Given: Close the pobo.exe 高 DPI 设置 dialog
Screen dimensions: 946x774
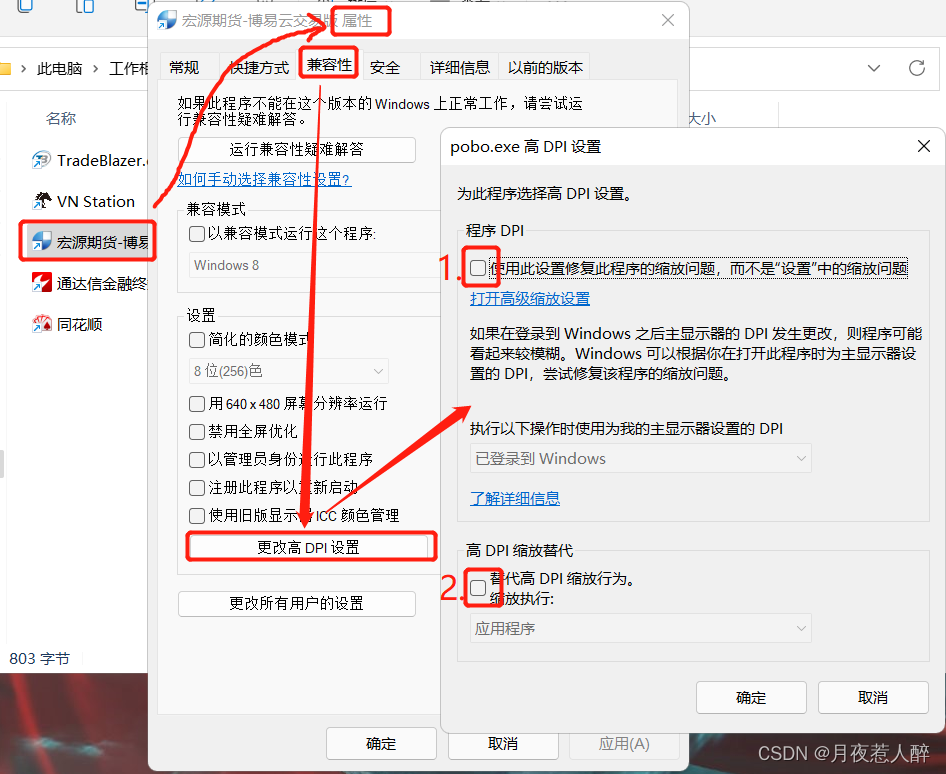Looking at the screenshot, I should [x=923, y=146].
